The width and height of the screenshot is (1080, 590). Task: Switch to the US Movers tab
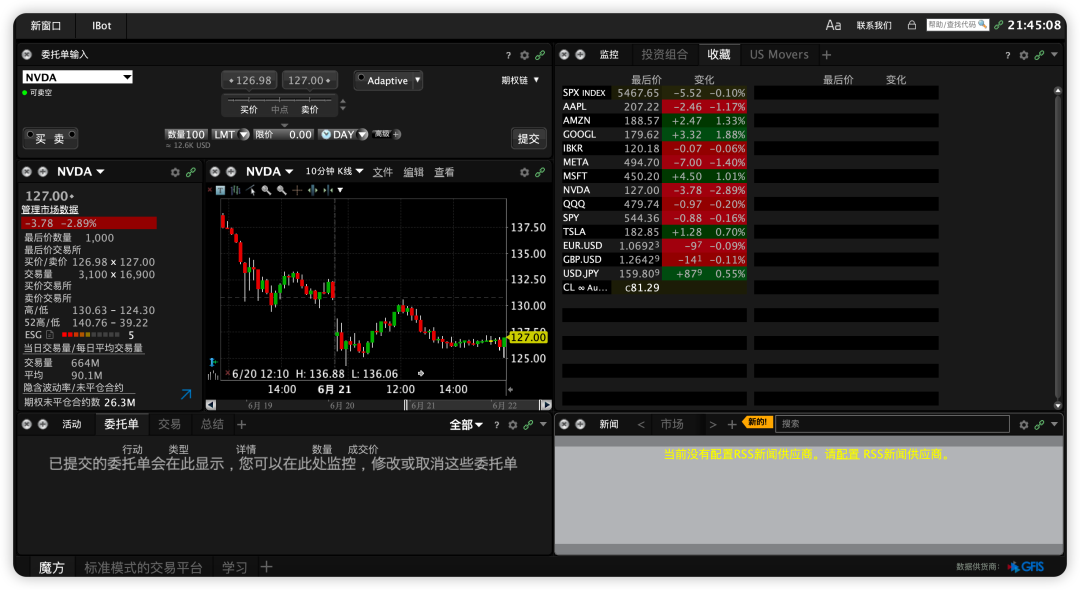(779, 54)
